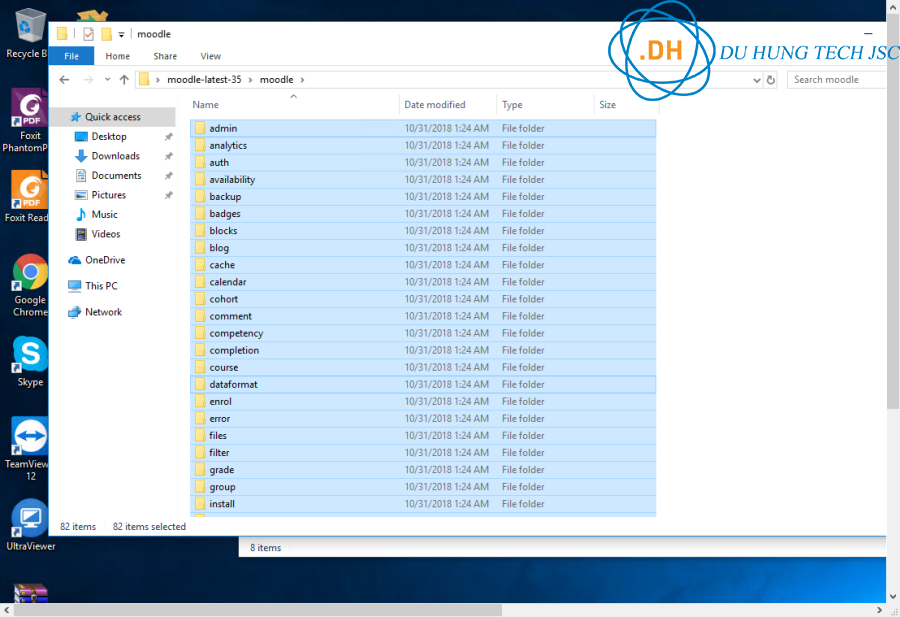Click the Properties icon in quick access toolbar
This screenshot has width=900, height=617.
88,34
